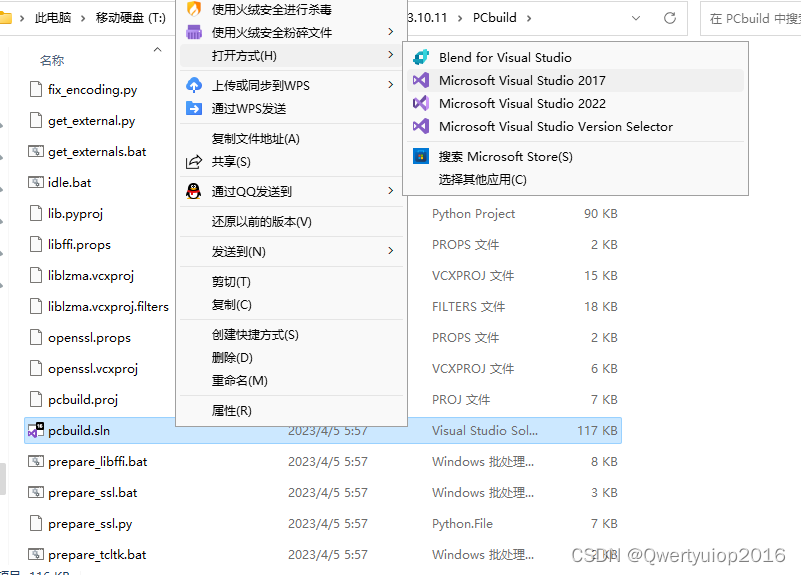This screenshot has width=801, height=575.
Task: Click the pcbuild.proj file icon
Action: pos(36,399)
